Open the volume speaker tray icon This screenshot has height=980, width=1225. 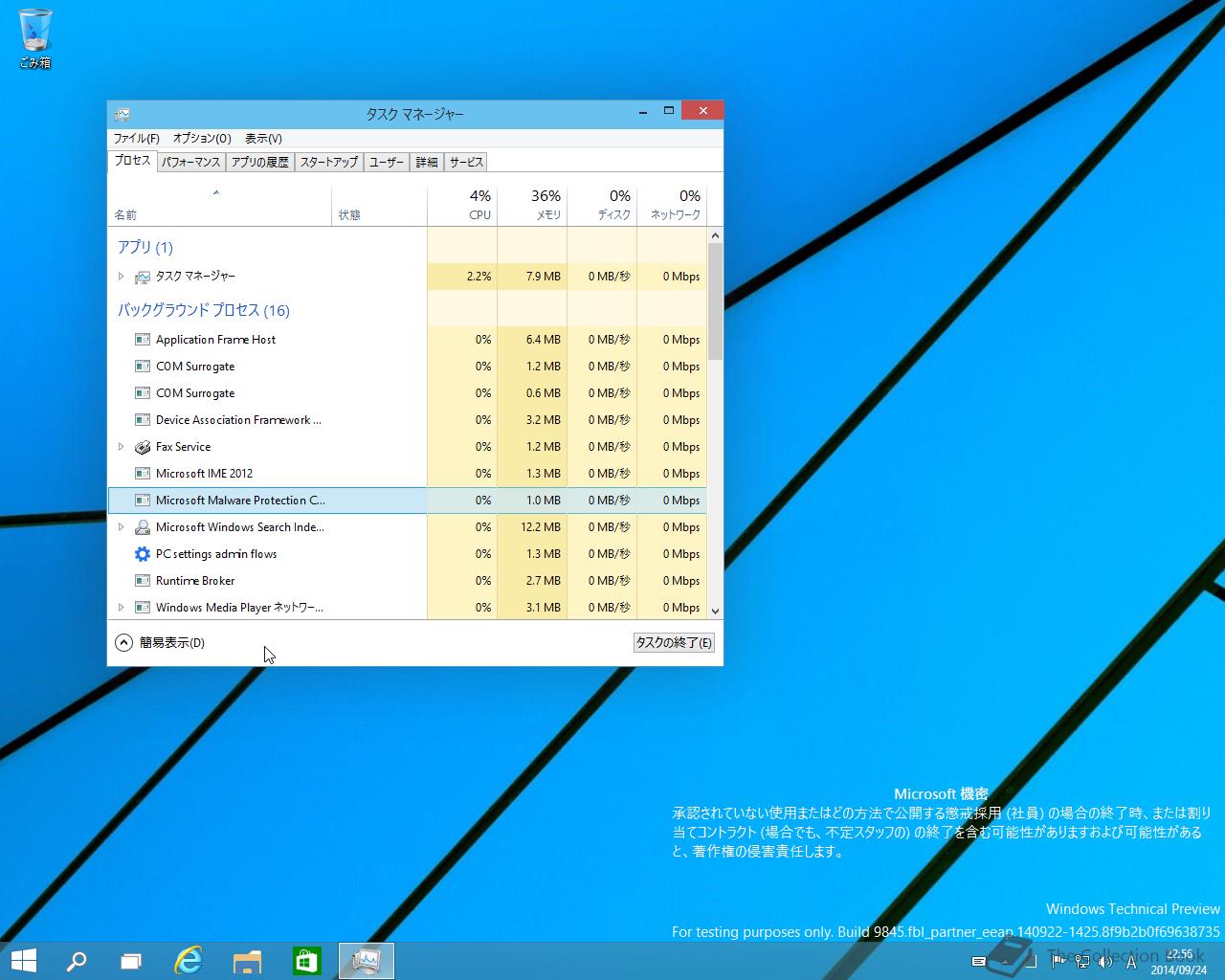coord(1105,961)
